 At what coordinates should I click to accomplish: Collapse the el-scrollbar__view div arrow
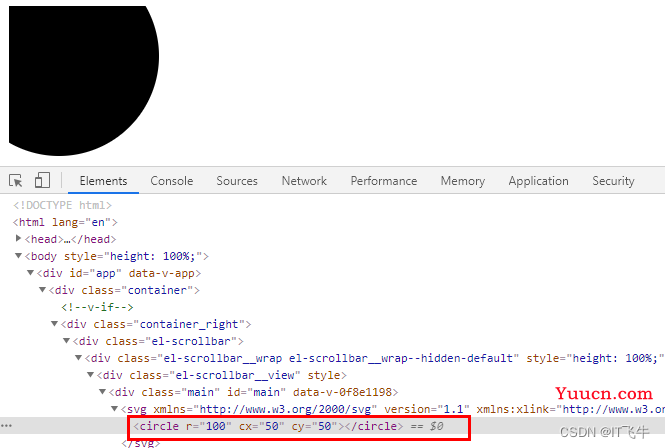[90, 375]
